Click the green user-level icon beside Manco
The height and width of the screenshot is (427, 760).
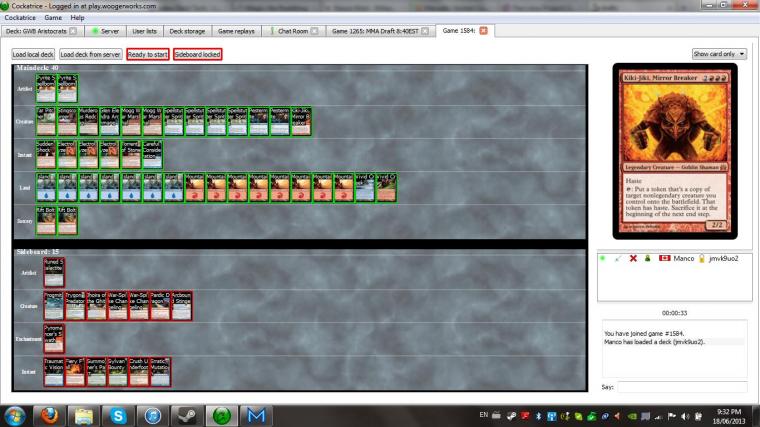[x=648, y=258]
